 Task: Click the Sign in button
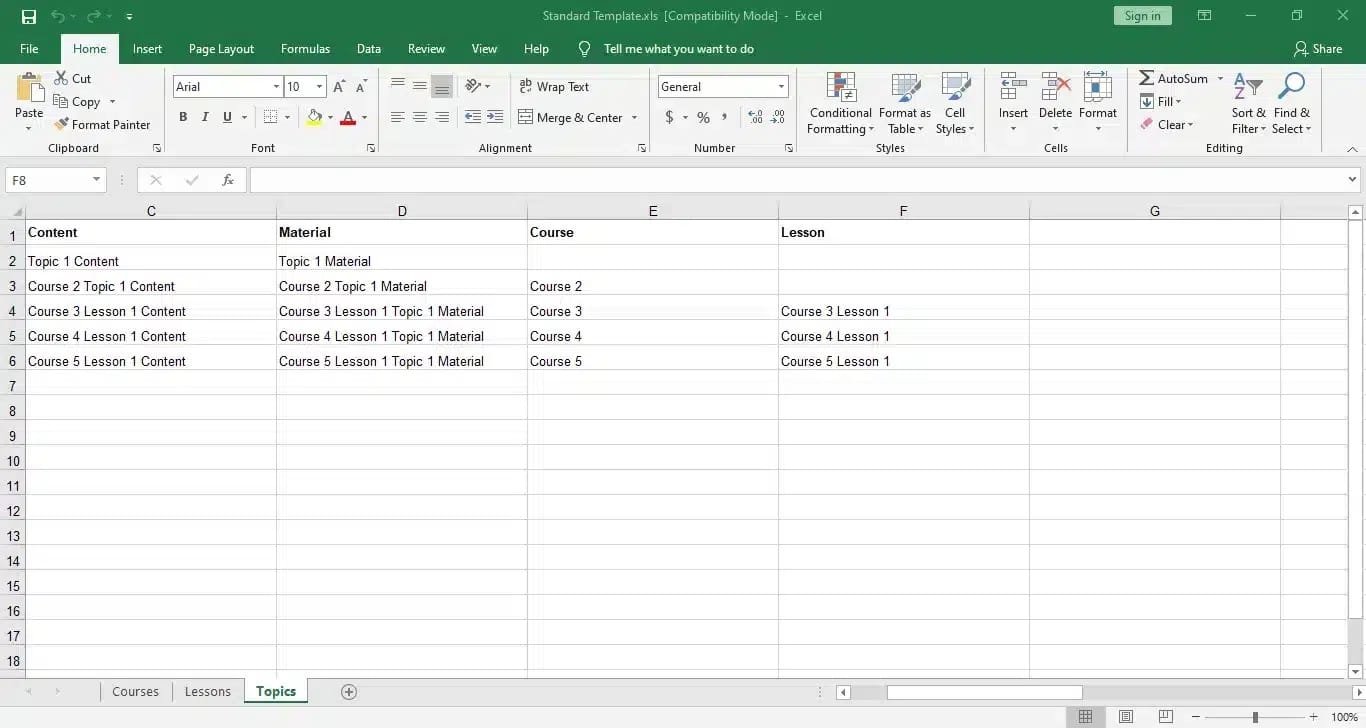1142,16
